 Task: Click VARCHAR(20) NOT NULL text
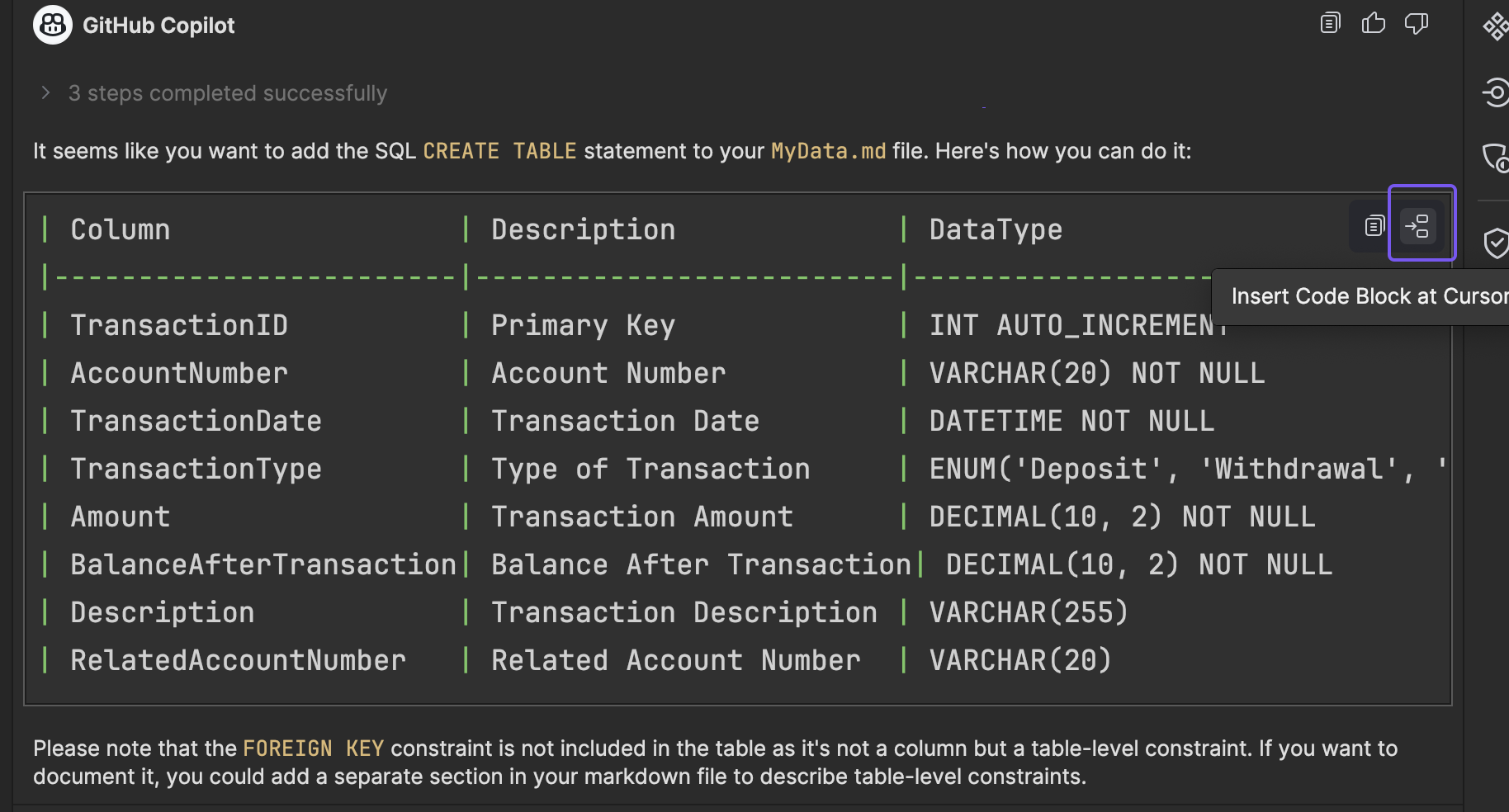coord(1097,373)
